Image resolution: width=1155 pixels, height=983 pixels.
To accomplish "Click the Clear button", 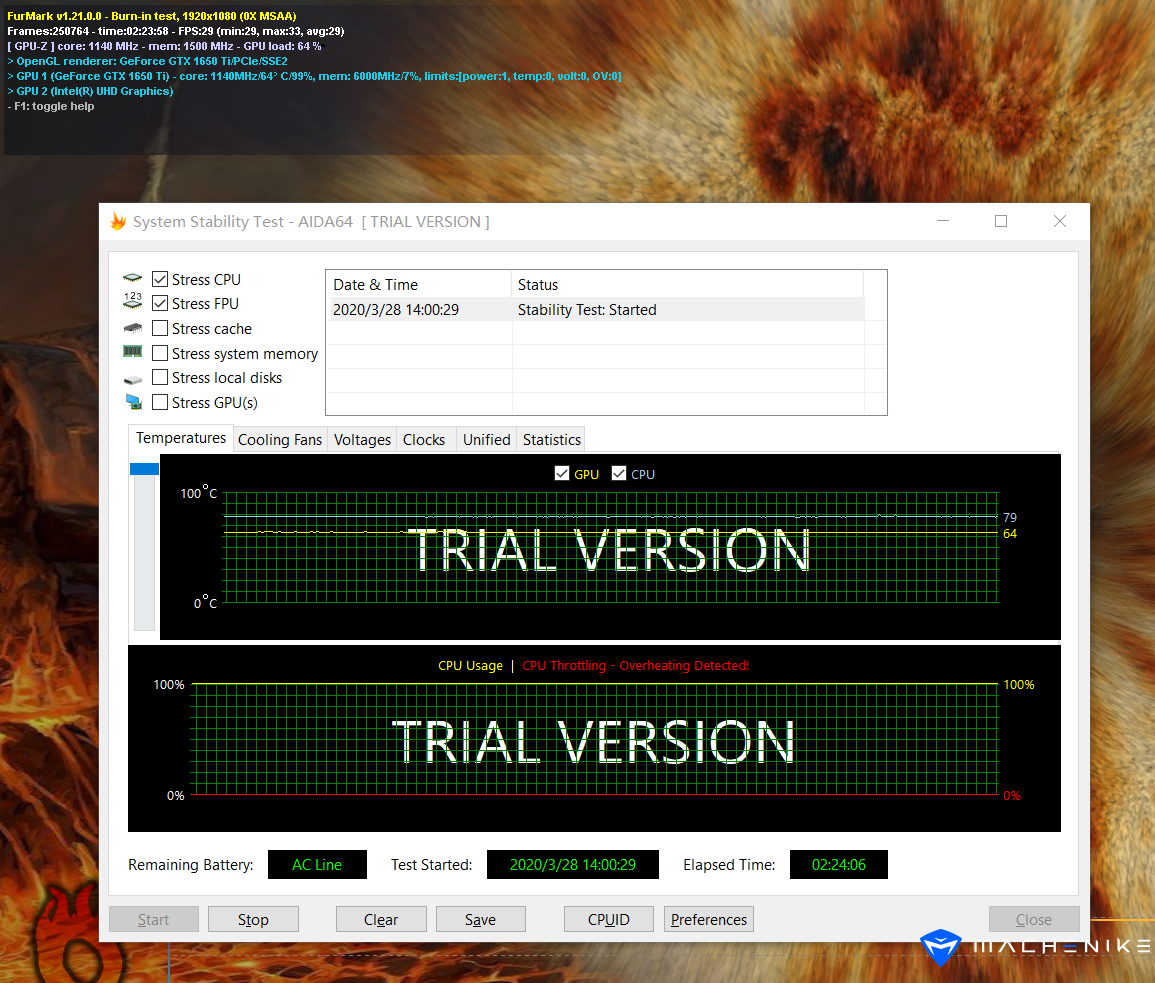I will click(381, 919).
